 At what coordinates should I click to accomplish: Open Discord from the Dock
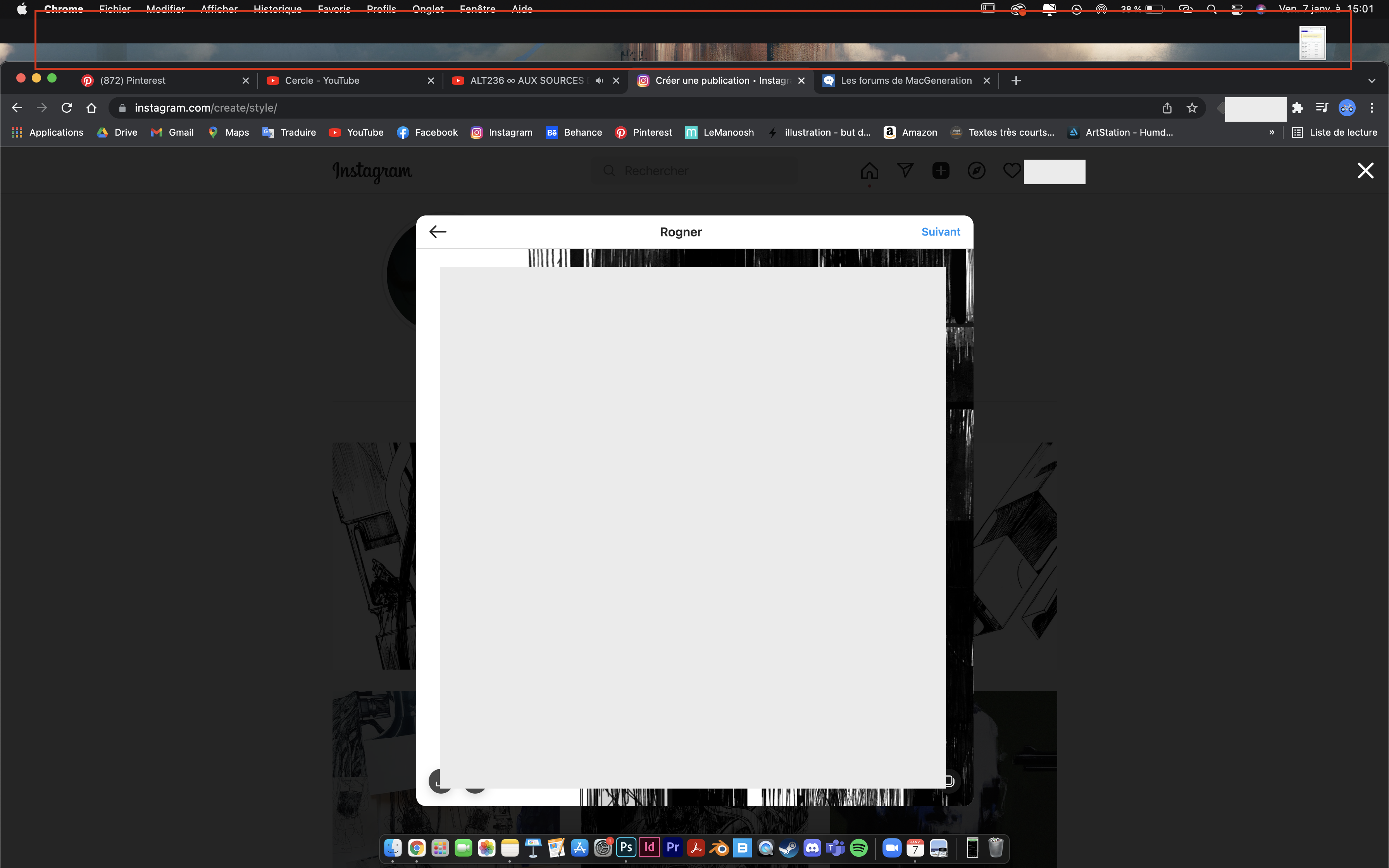tap(812, 848)
